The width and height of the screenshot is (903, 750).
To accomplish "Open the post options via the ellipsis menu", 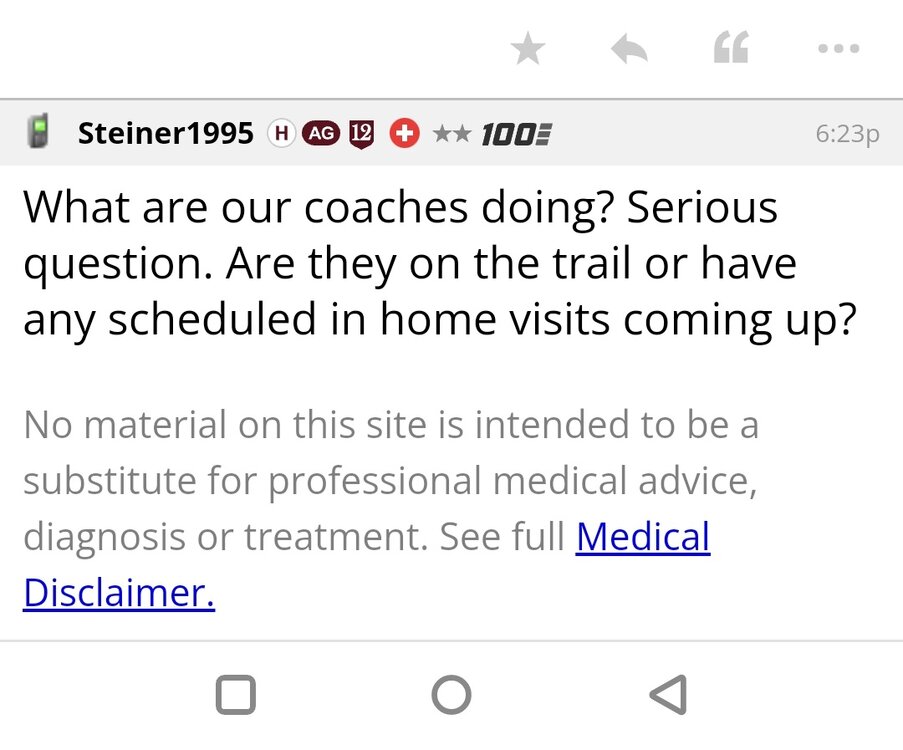I will [x=838, y=47].
